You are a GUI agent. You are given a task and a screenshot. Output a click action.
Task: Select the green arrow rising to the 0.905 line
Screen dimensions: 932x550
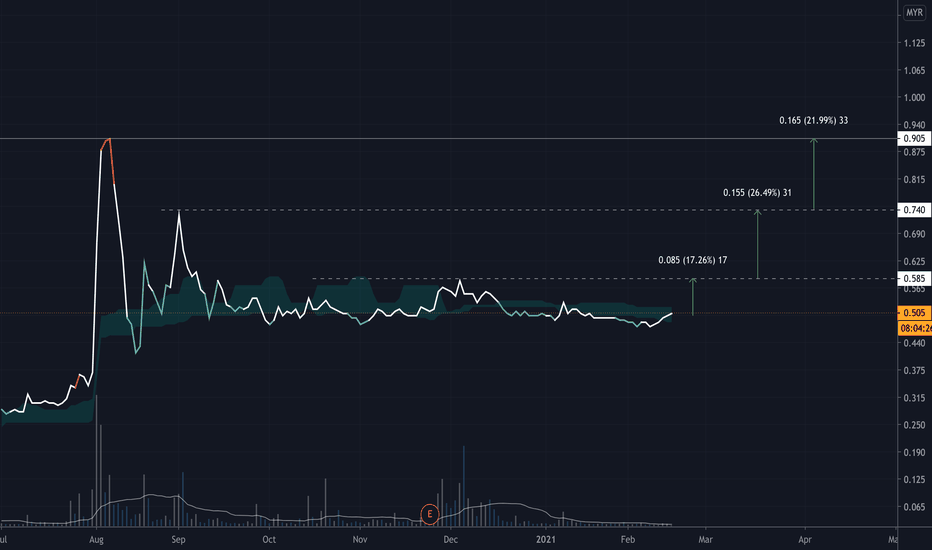(x=814, y=174)
